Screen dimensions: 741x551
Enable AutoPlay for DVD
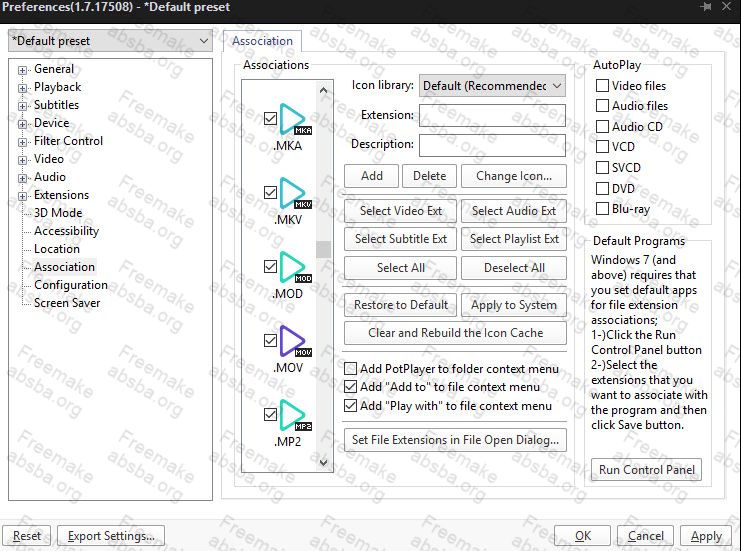[x=602, y=189]
